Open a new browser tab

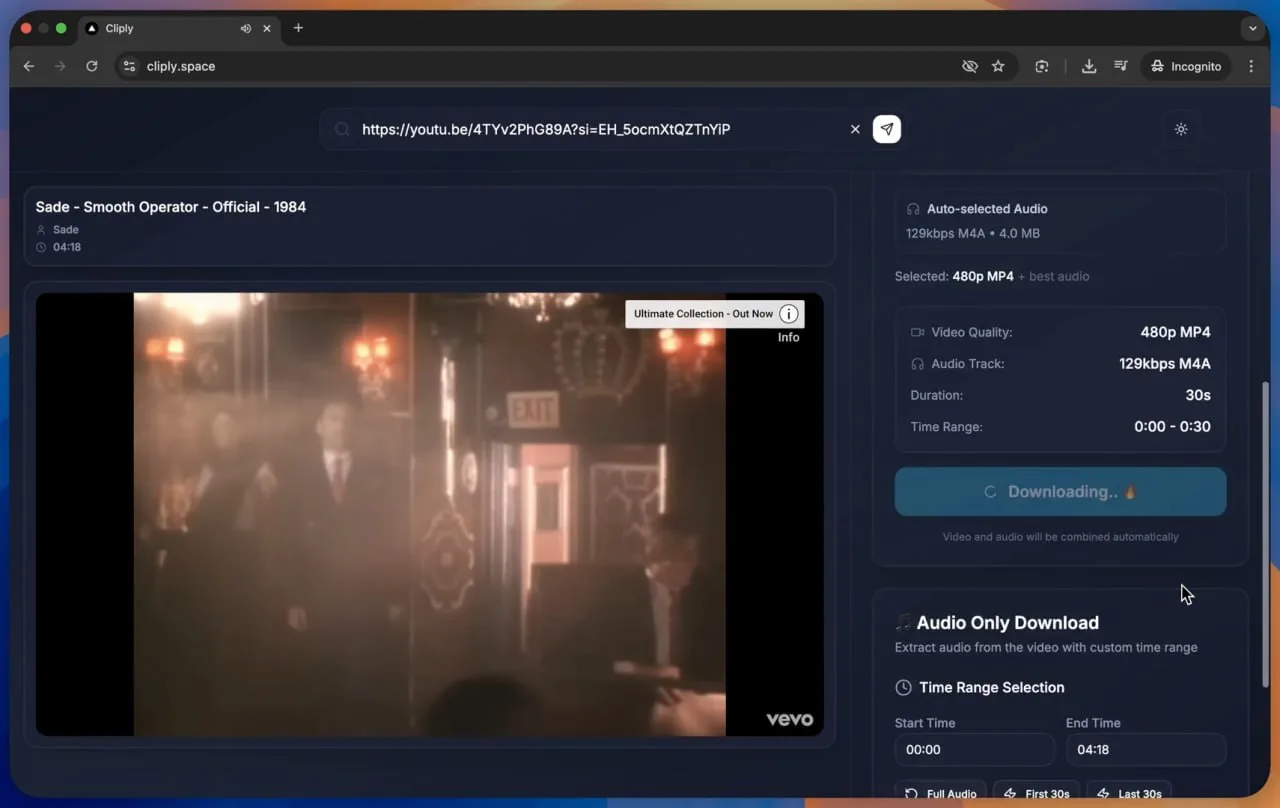pyautogui.click(x=298, y=28)
